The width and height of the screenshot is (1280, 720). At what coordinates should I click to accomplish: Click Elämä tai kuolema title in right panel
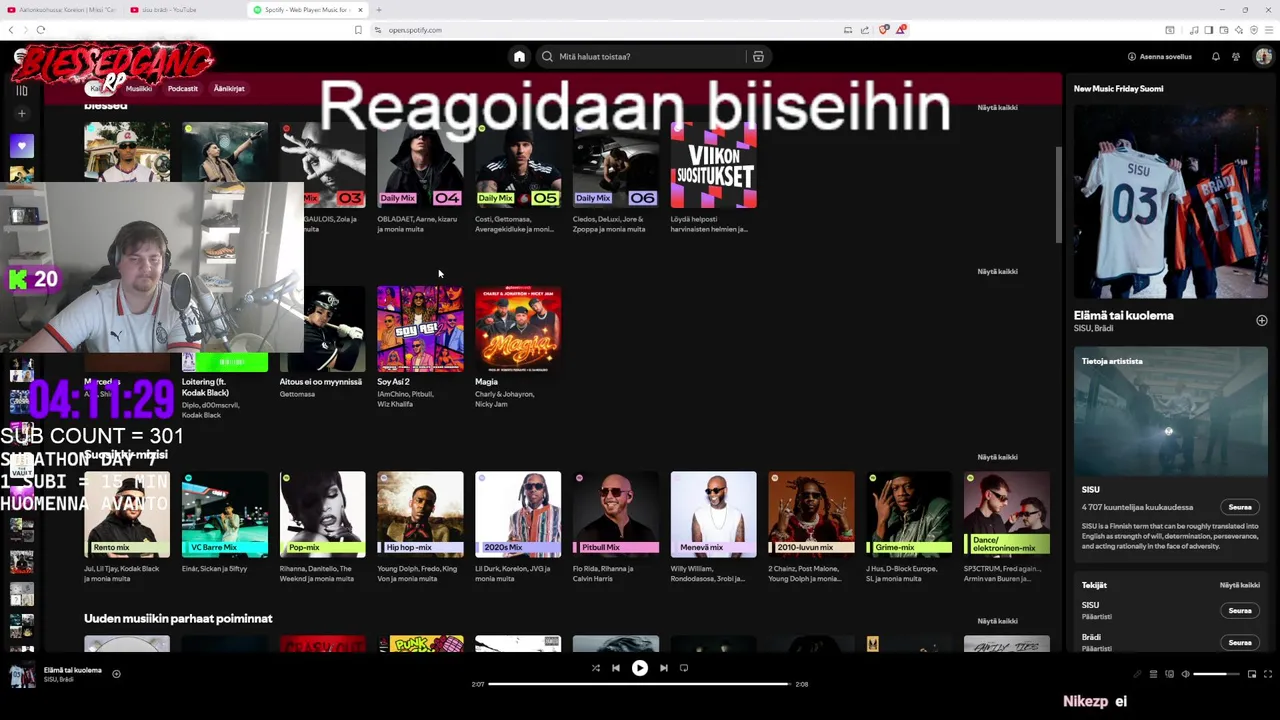click(1123, 315)
